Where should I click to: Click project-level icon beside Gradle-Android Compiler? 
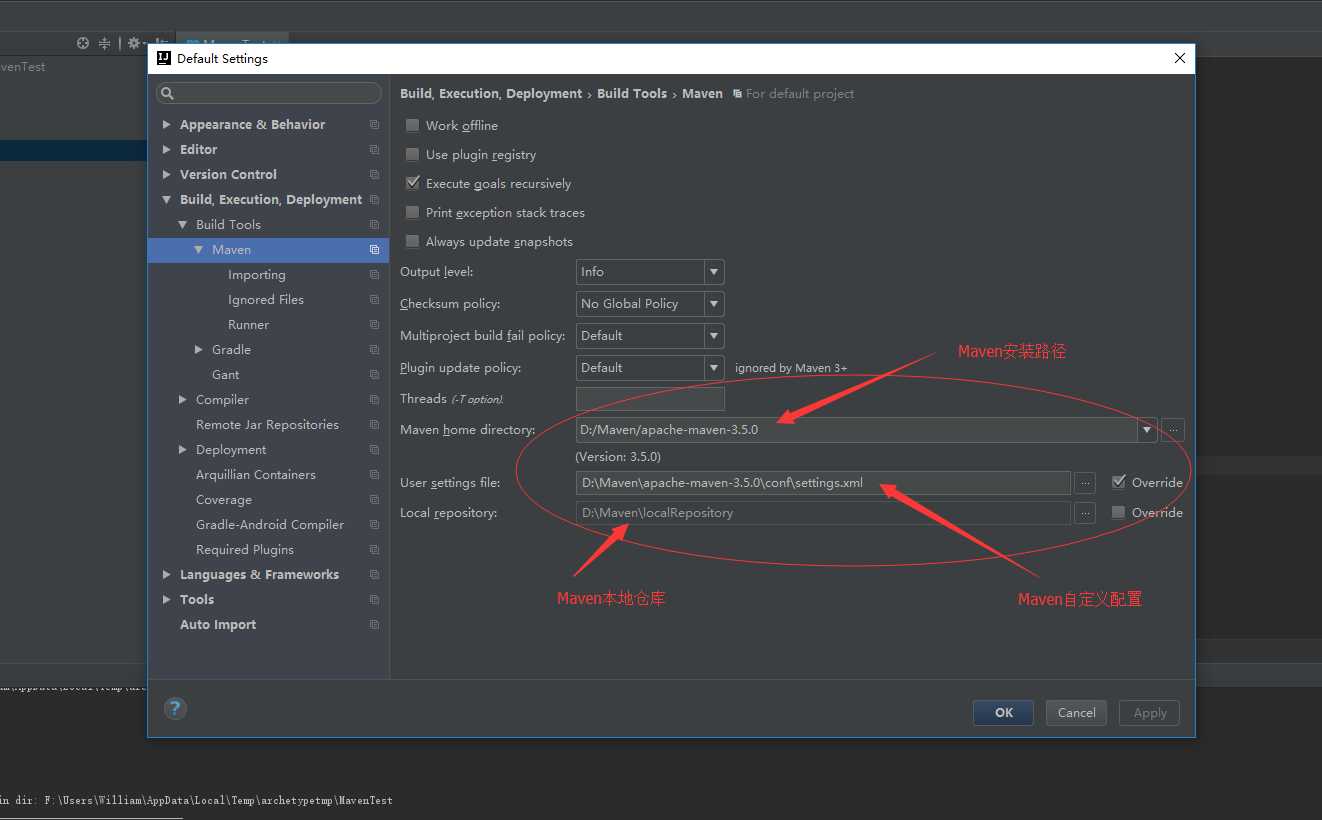(374, 525)
